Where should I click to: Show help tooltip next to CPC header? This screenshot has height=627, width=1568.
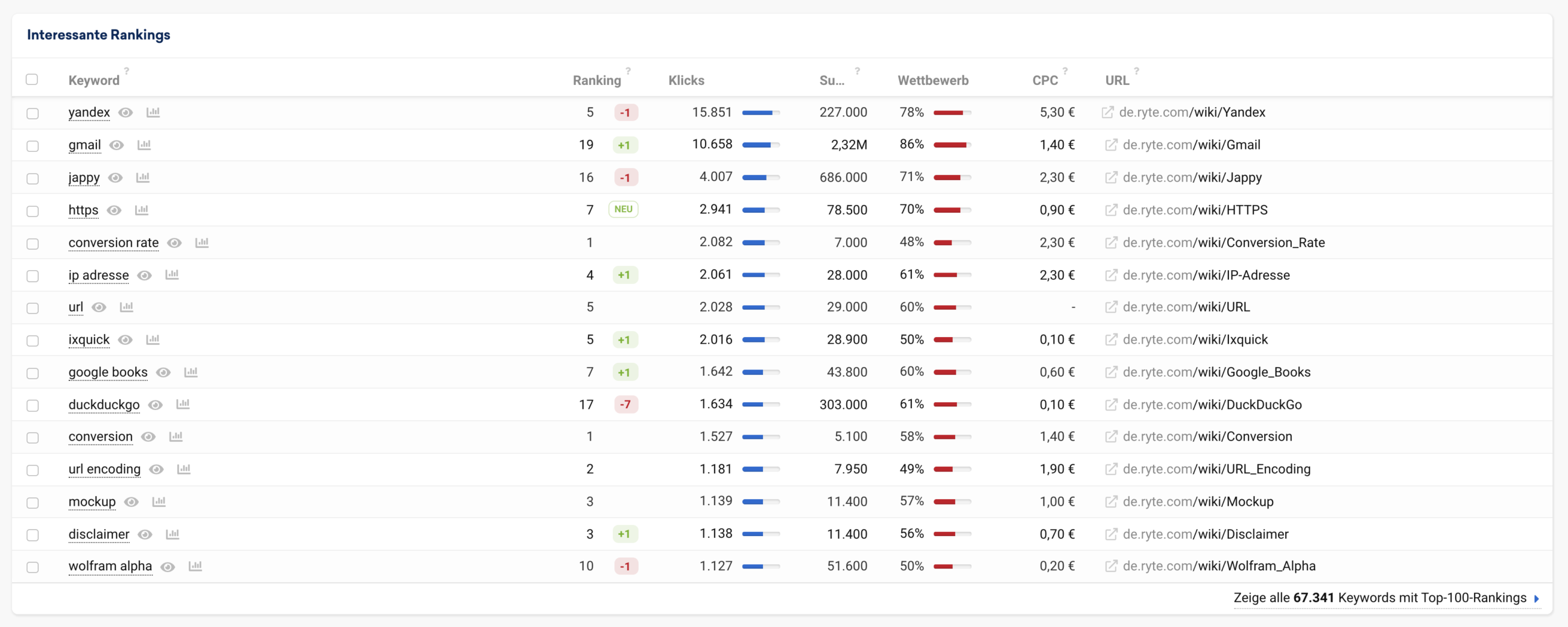(1064, 71)
